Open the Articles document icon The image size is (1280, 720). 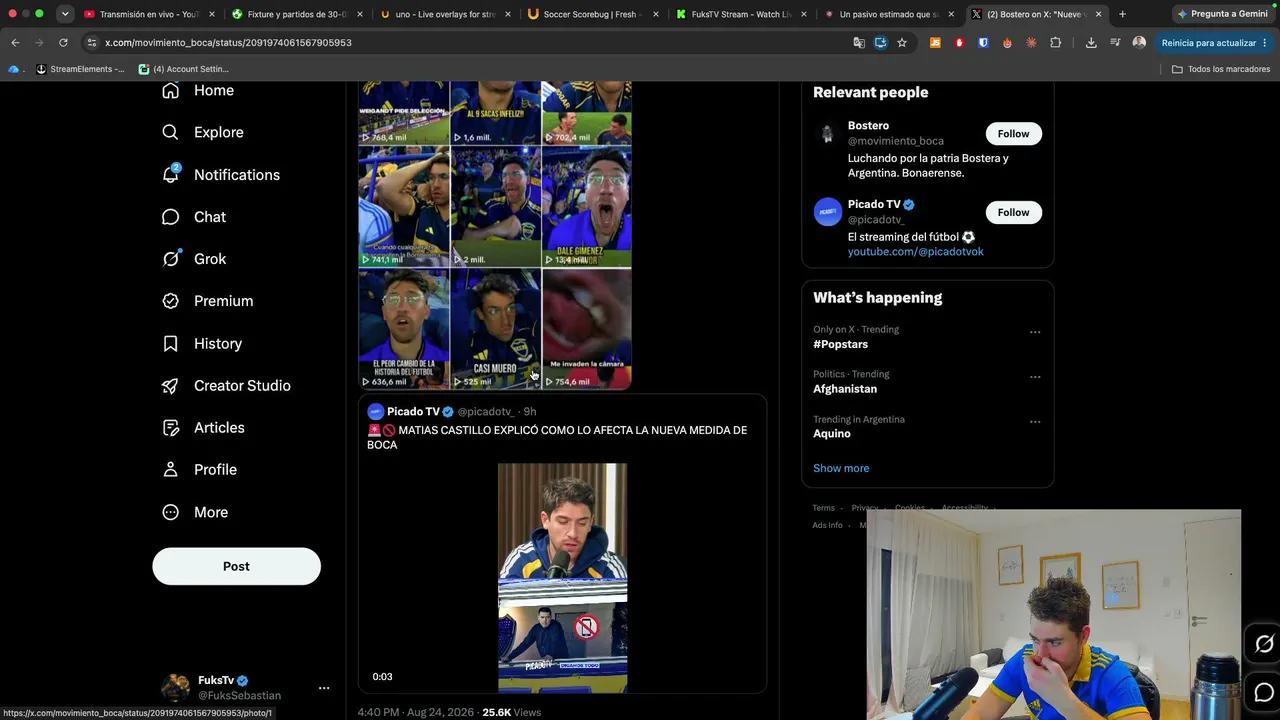[170, 427]
